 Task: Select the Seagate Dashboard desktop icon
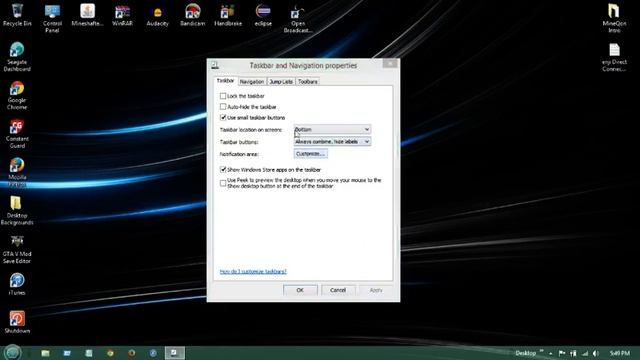point(17,57)
